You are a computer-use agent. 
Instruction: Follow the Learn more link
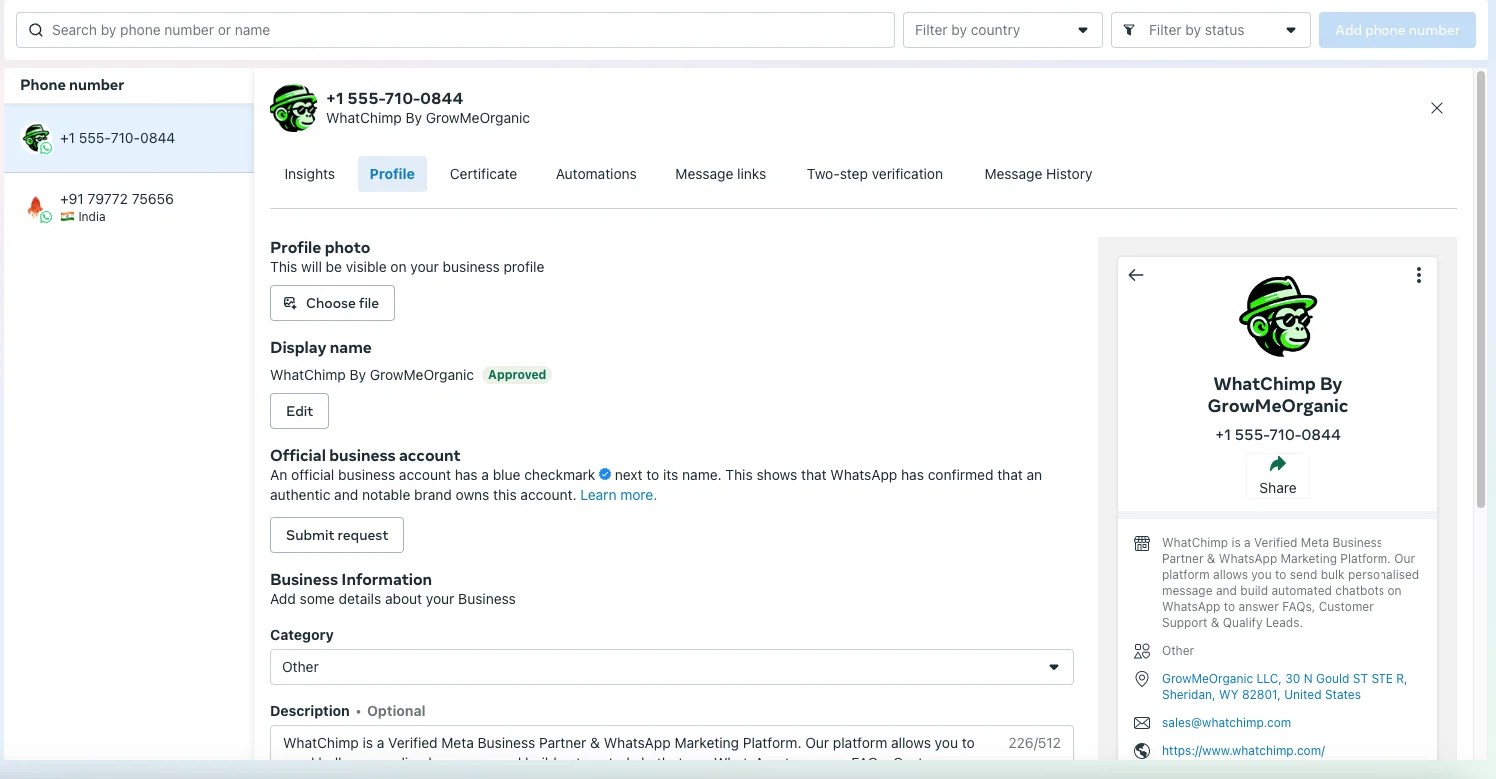pyautogui.click(x=618, y=495)
